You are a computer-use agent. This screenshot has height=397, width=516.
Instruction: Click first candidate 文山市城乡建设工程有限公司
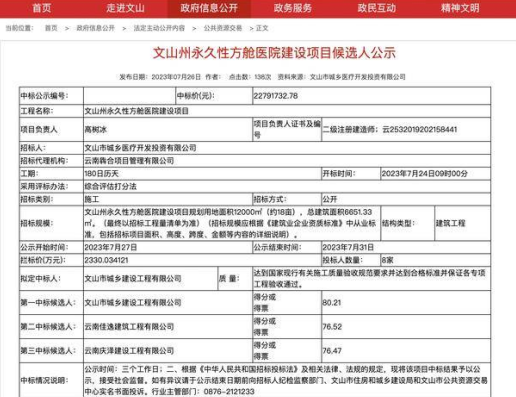[x=133, y=303]
